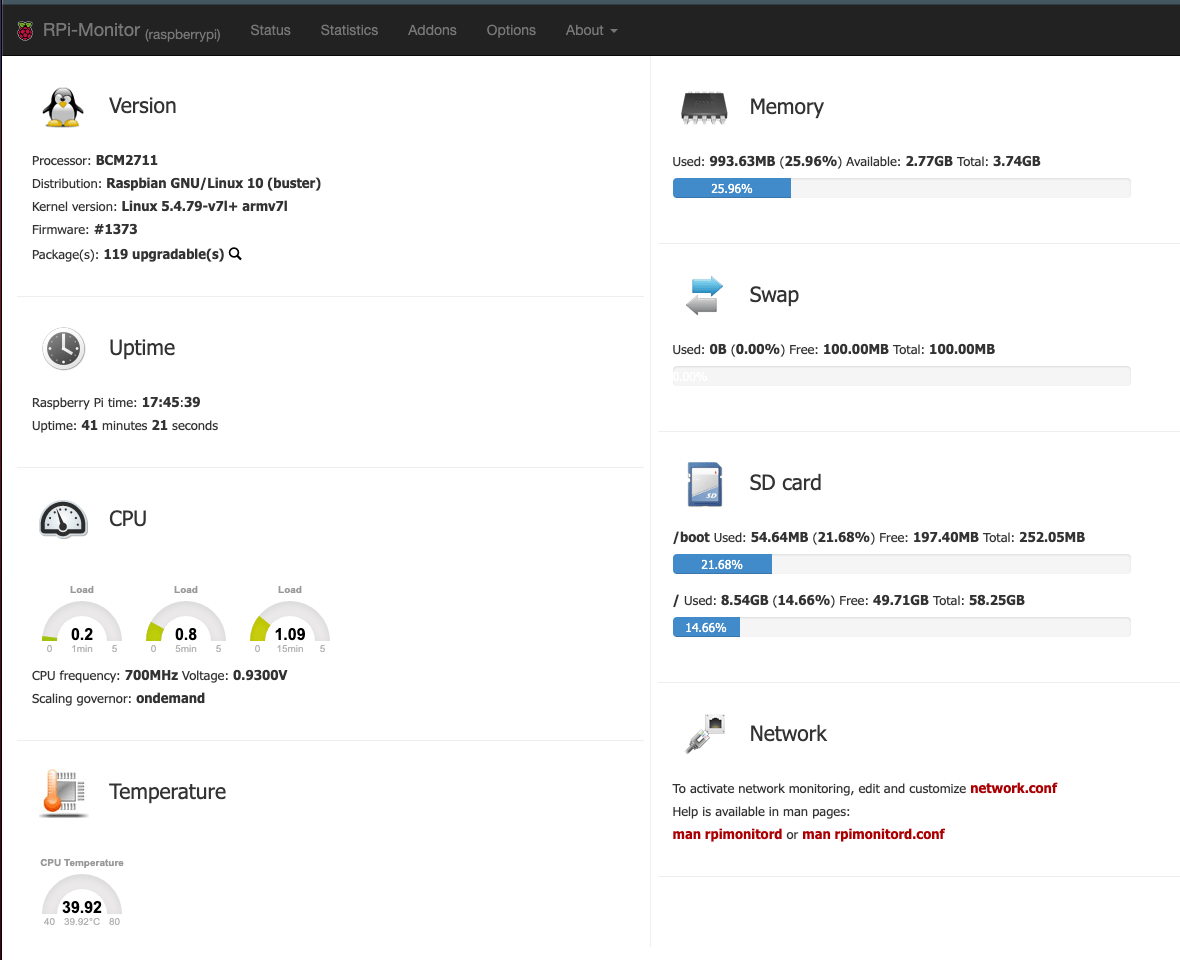Show upgradable packages via magnifier icon

tap(236, 254)
